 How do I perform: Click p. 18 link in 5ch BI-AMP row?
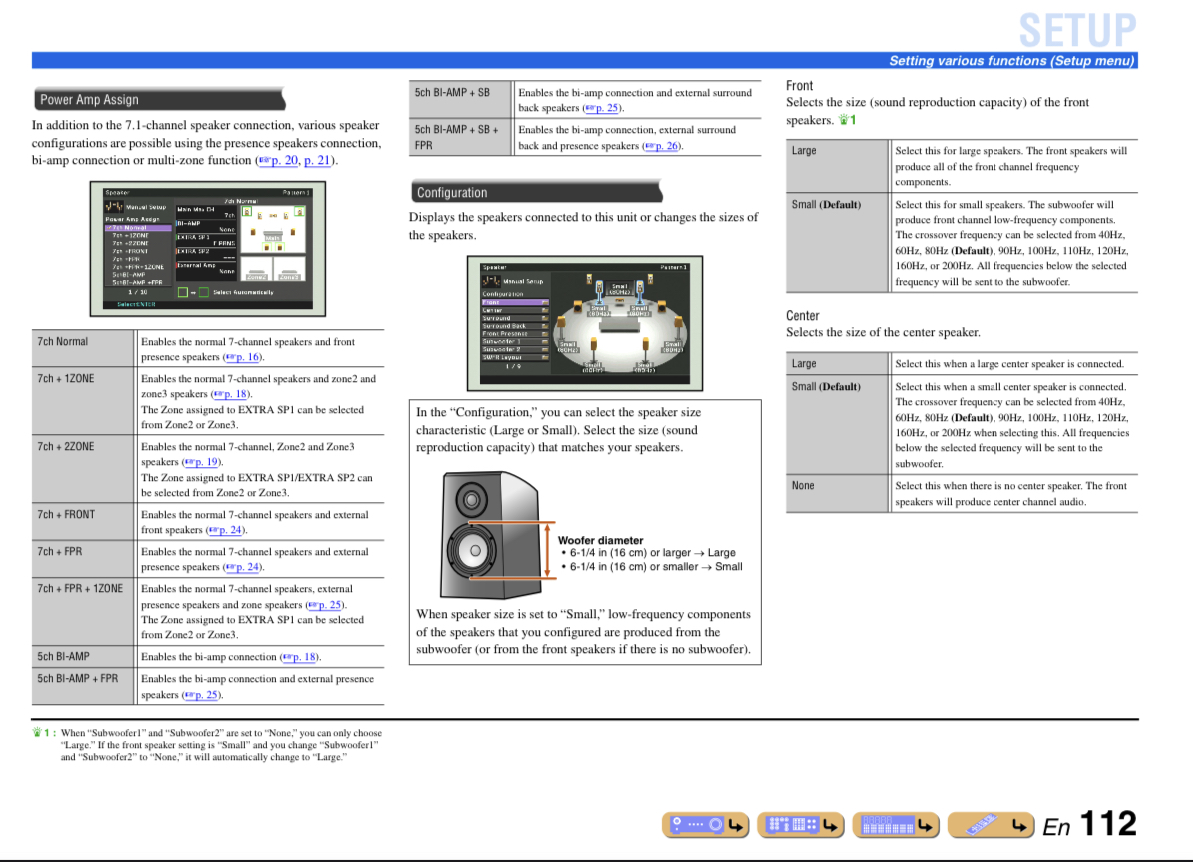(x=299, y=657)
